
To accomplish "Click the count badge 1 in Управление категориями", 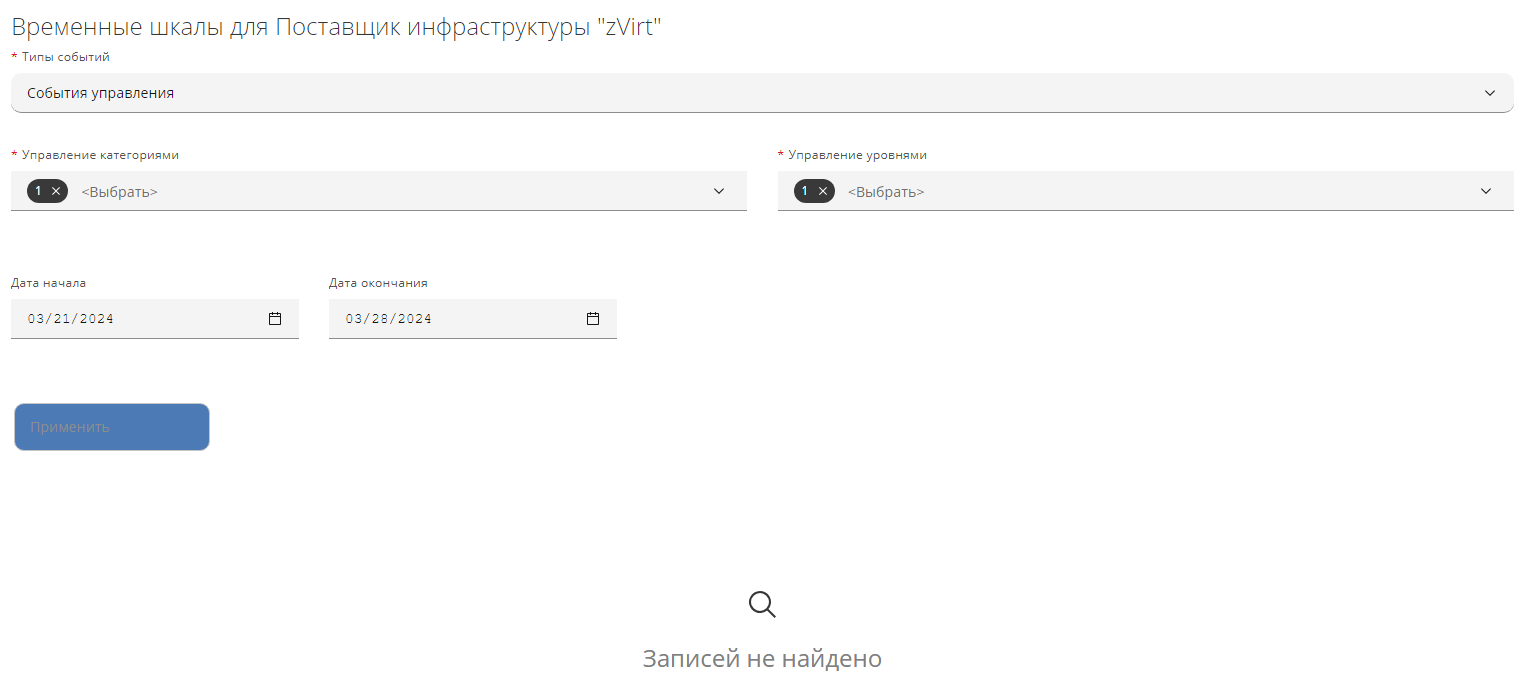I will (x=38, y=191).
